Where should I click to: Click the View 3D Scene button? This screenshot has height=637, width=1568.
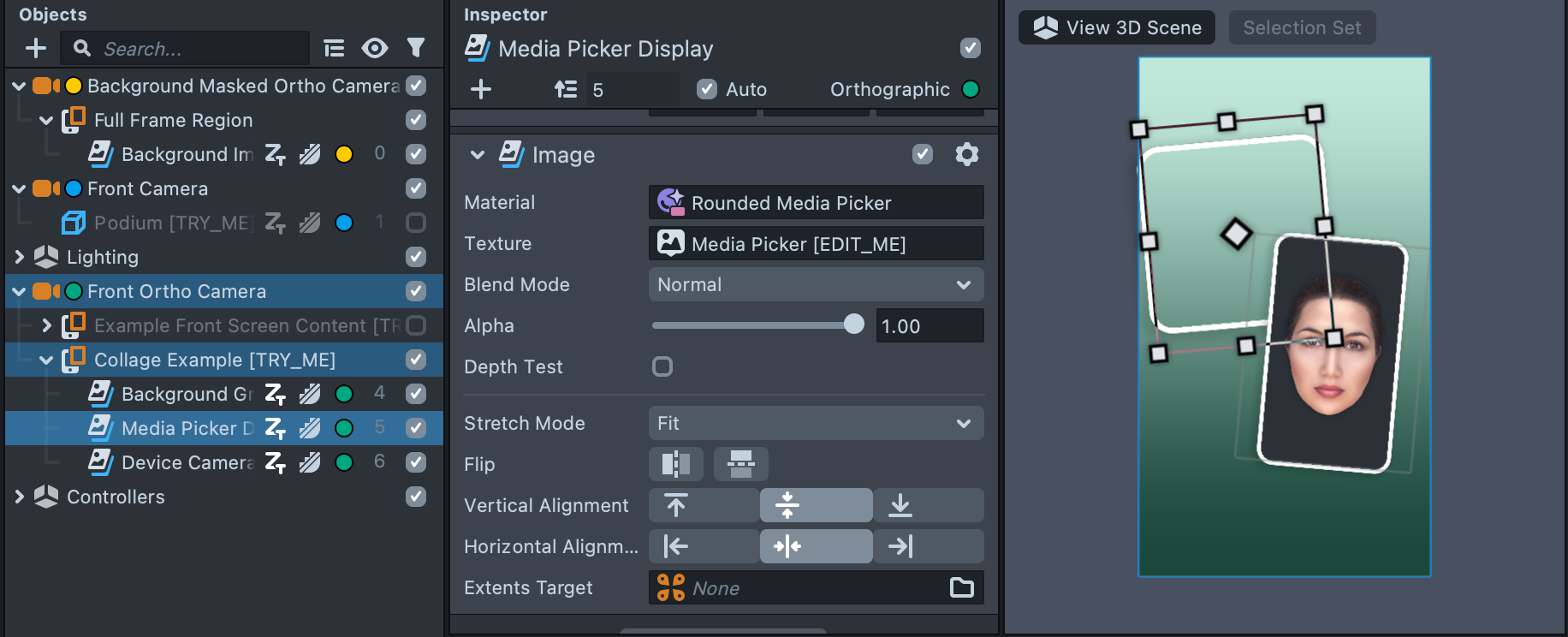pyautogui.click(x=1116, y=27)
